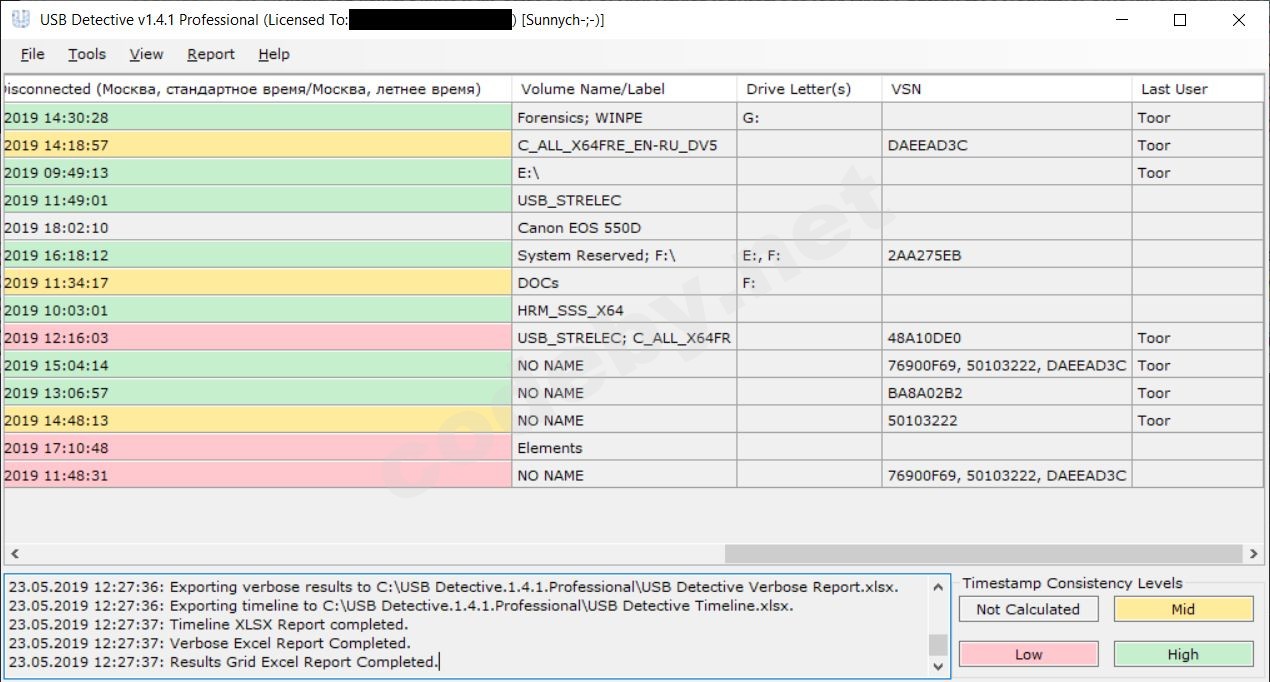
Task: Select the Mid consistency level swatch
Action: 1183,609
